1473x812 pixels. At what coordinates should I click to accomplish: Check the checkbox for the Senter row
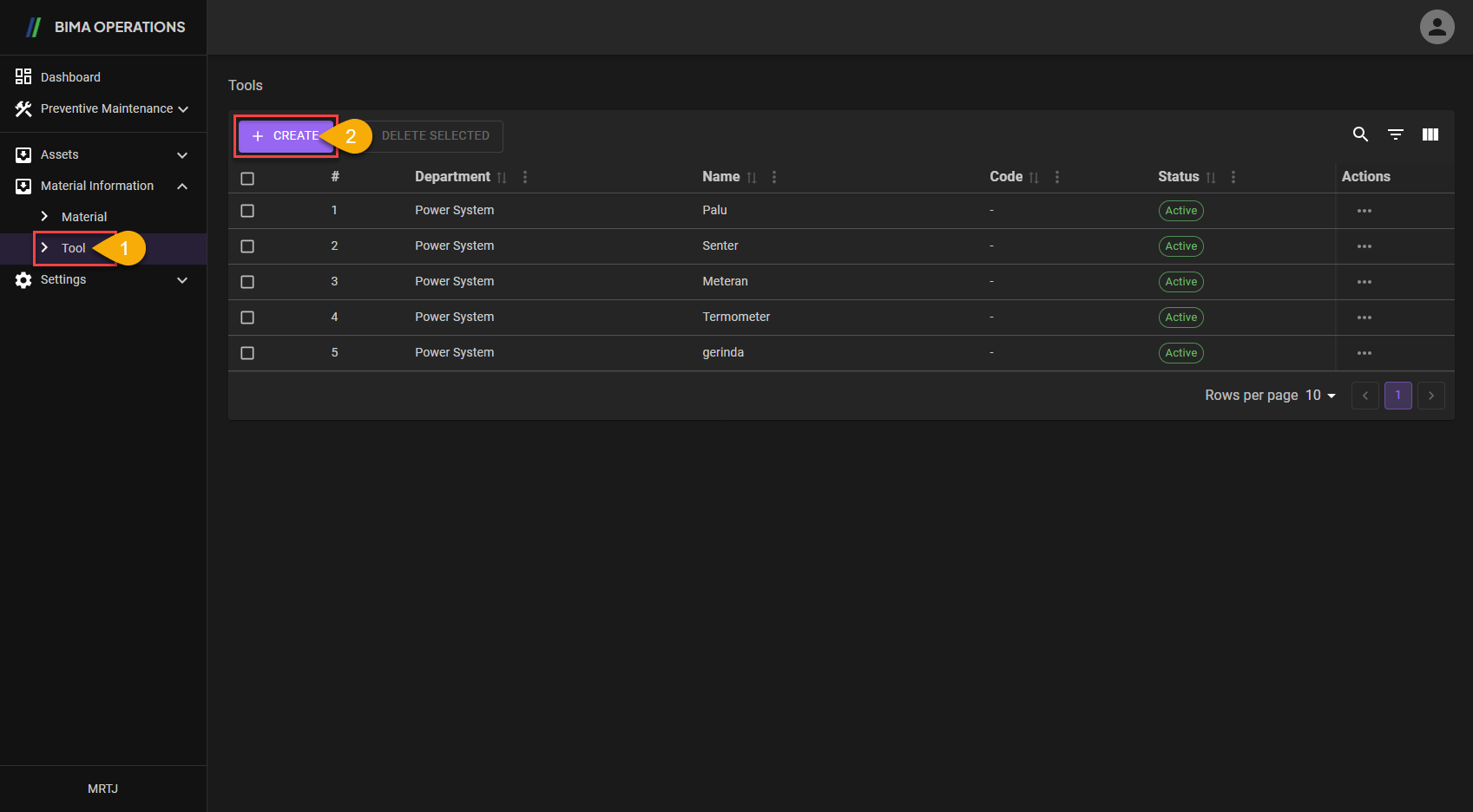(247, 246)
